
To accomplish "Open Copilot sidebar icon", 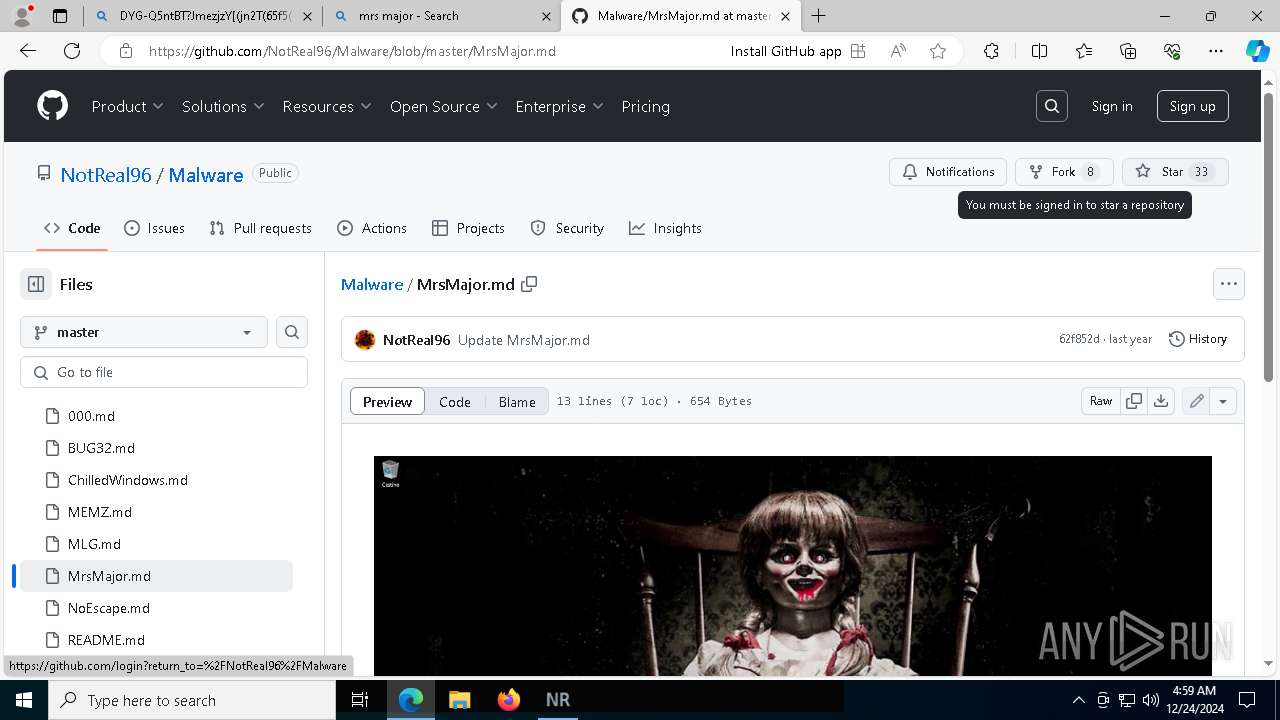I will 1257,51.
